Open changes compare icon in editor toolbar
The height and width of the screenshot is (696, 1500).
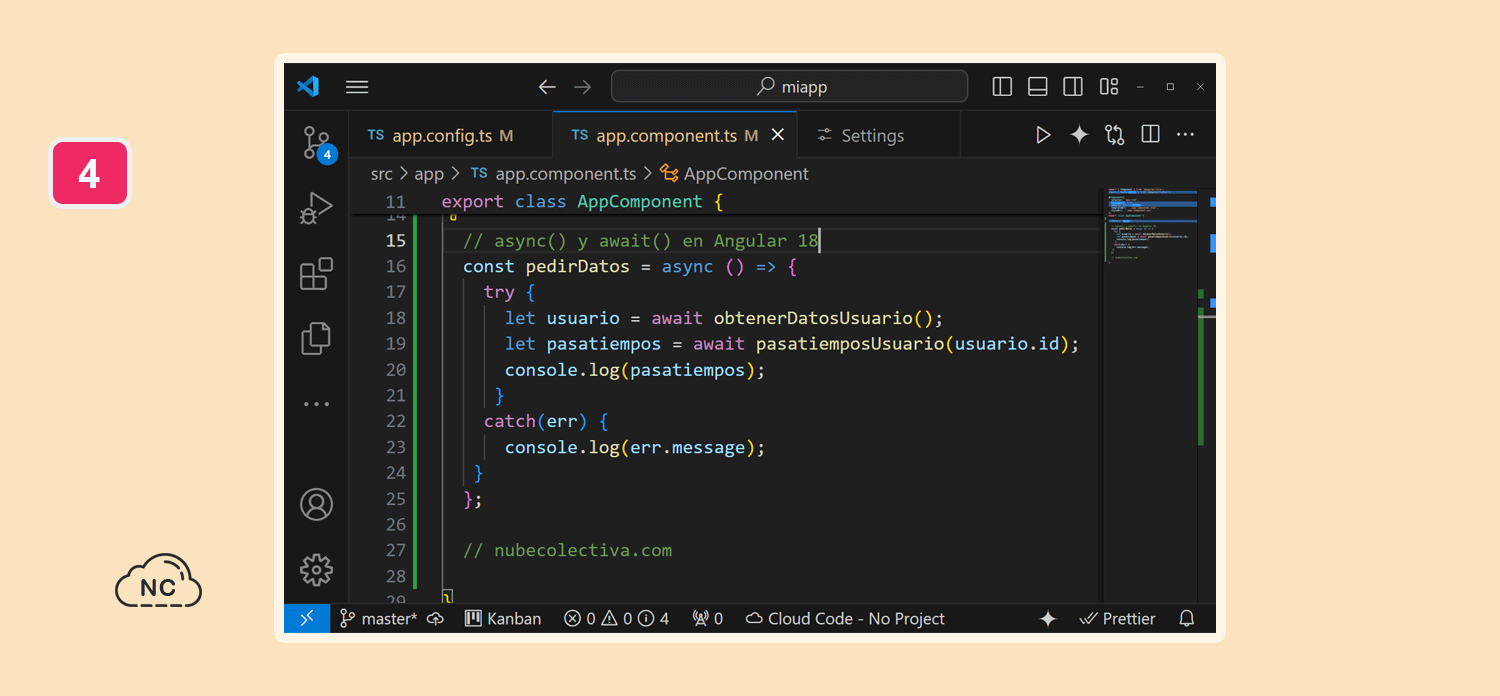tap(1115, 134)
